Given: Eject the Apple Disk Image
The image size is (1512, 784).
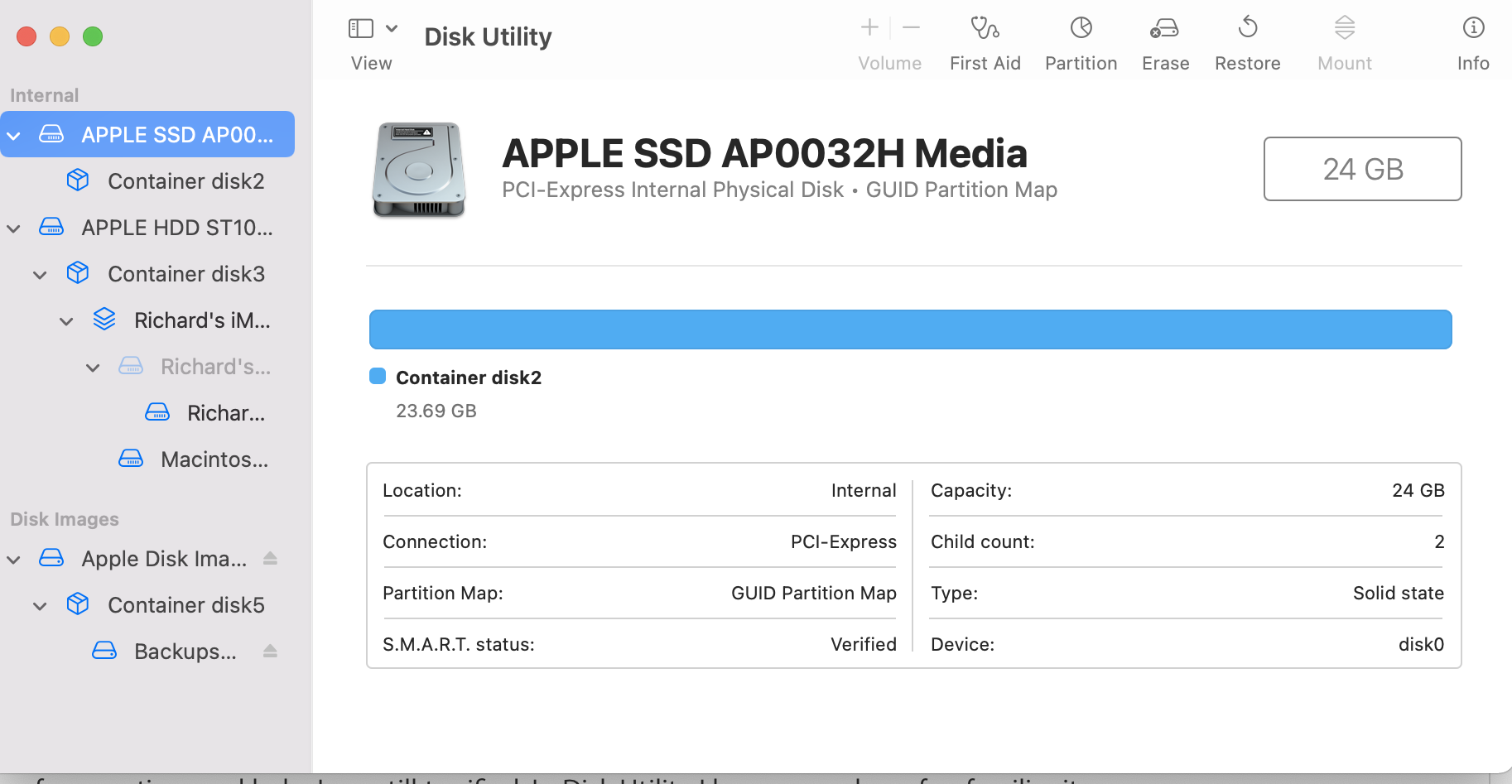Looking at the screenshot, I should pos(270,559).
